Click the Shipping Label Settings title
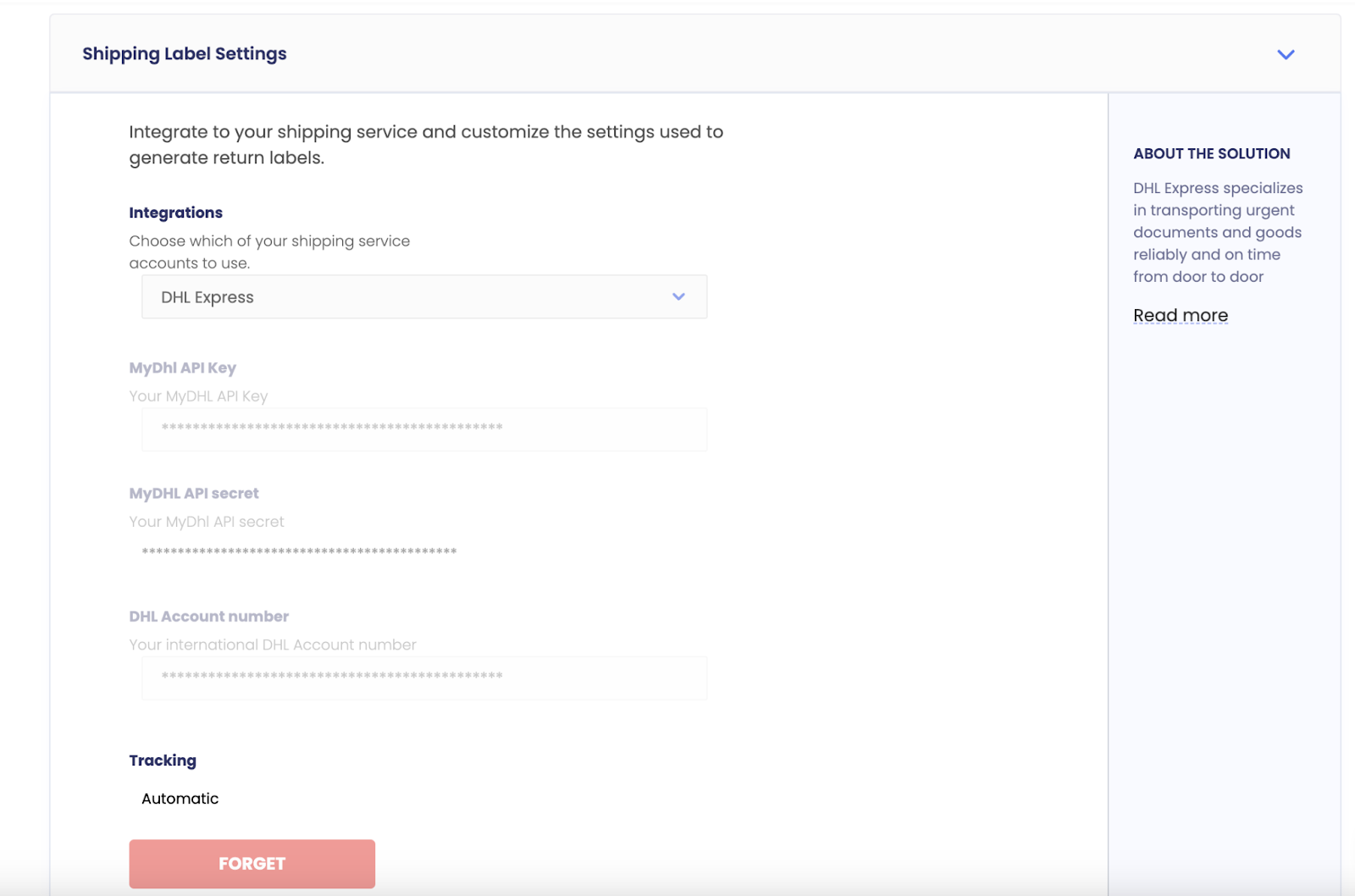Image resolution: width=1355 pixels, height=896 pixels. 185,53
